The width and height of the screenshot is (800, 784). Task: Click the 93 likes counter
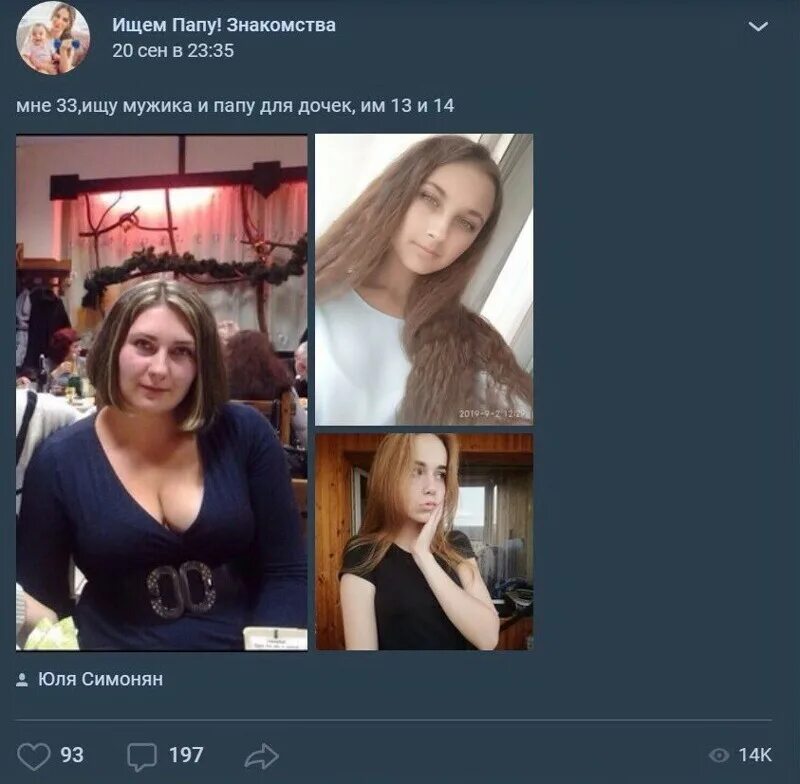pyautogui.click(x=72, y=755)
